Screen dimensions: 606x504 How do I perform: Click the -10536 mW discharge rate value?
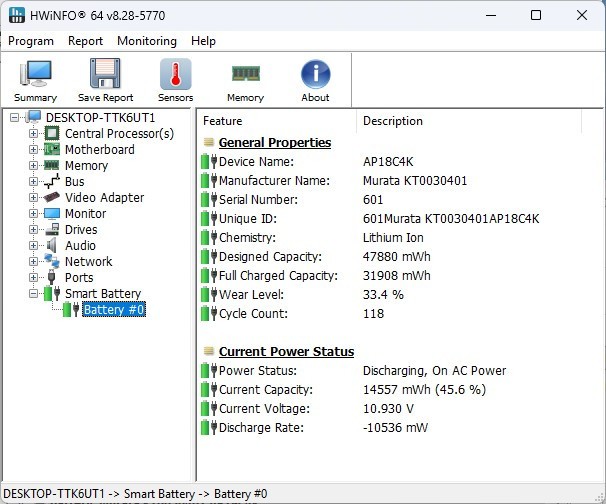395,427
